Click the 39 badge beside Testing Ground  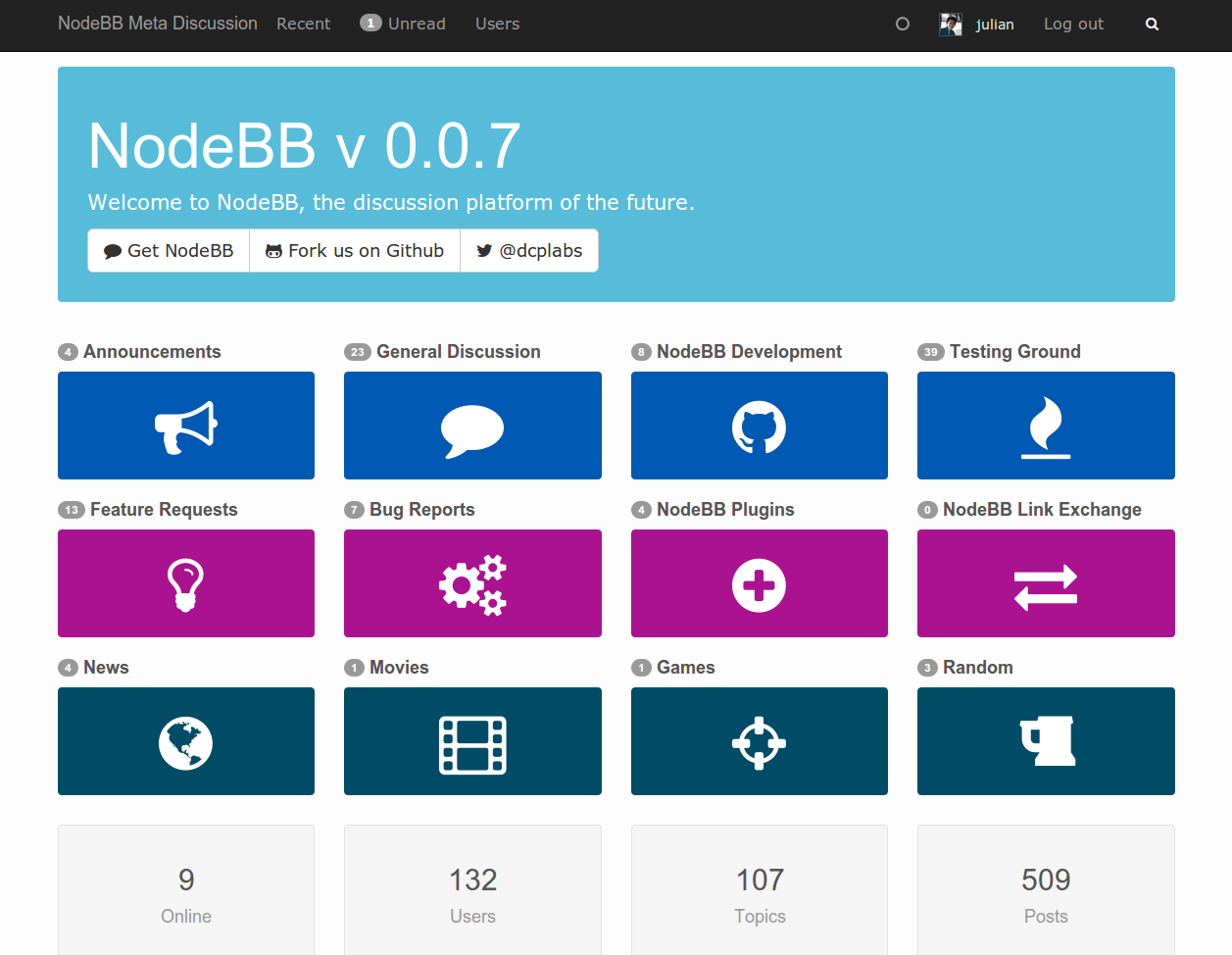(931, 352)
